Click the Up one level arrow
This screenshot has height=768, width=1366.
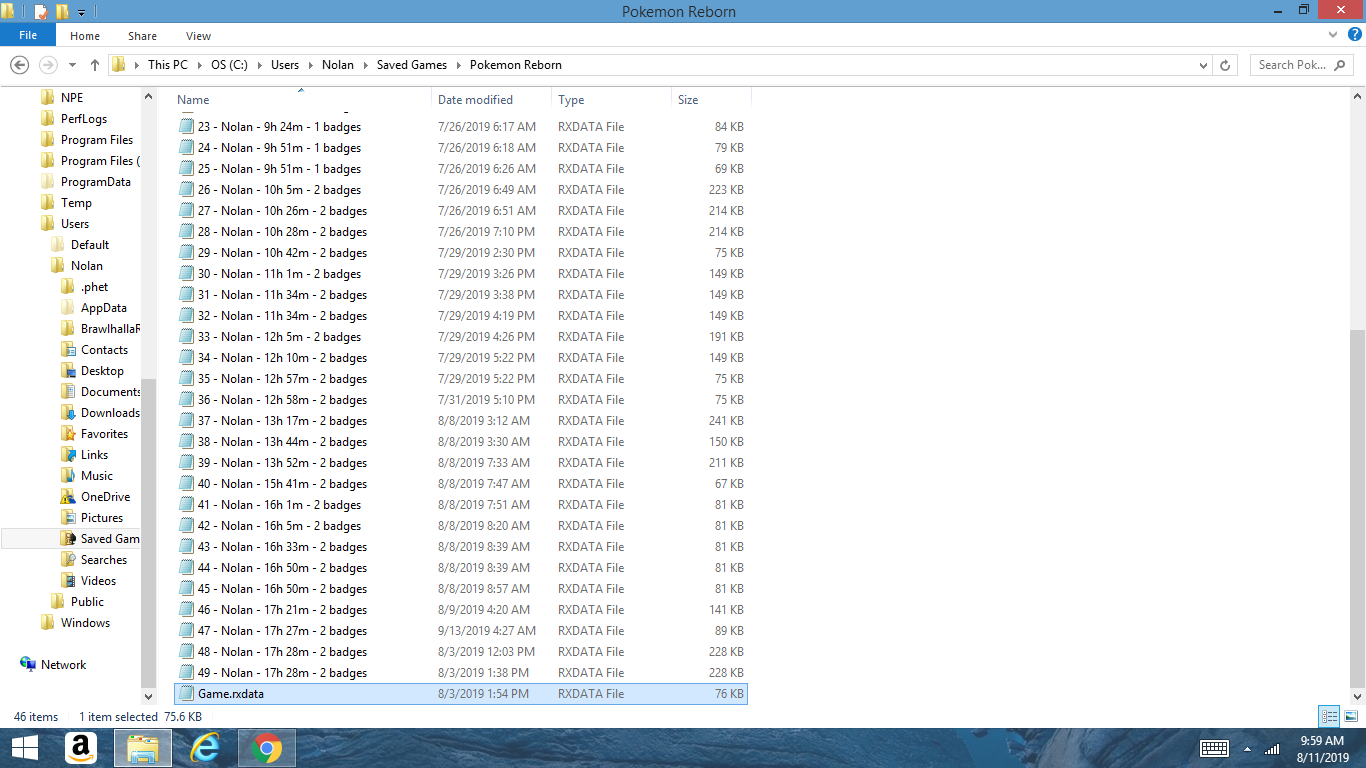point(95,65)
